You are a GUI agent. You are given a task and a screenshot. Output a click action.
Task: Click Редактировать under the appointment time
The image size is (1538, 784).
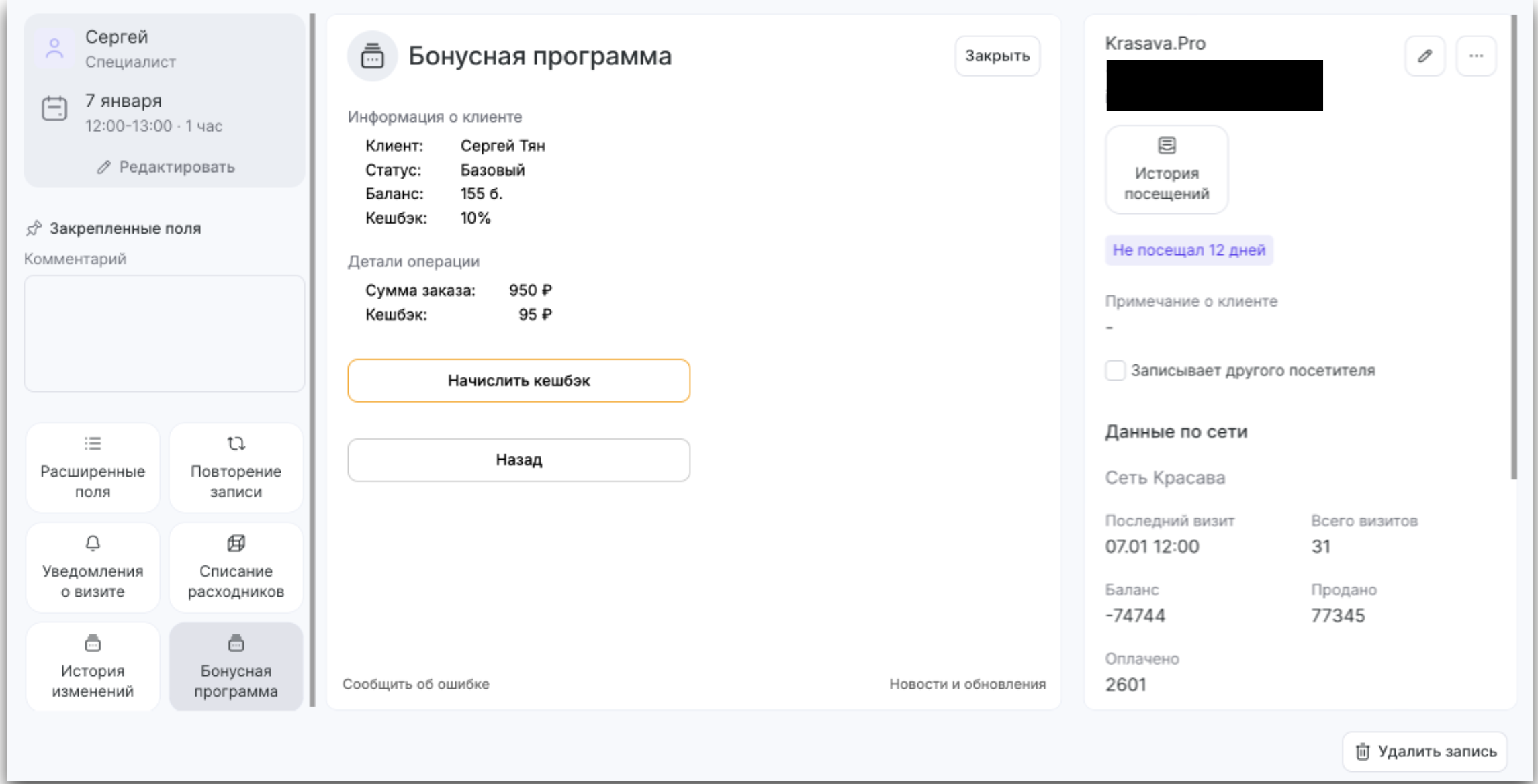(x=166, y=167)
